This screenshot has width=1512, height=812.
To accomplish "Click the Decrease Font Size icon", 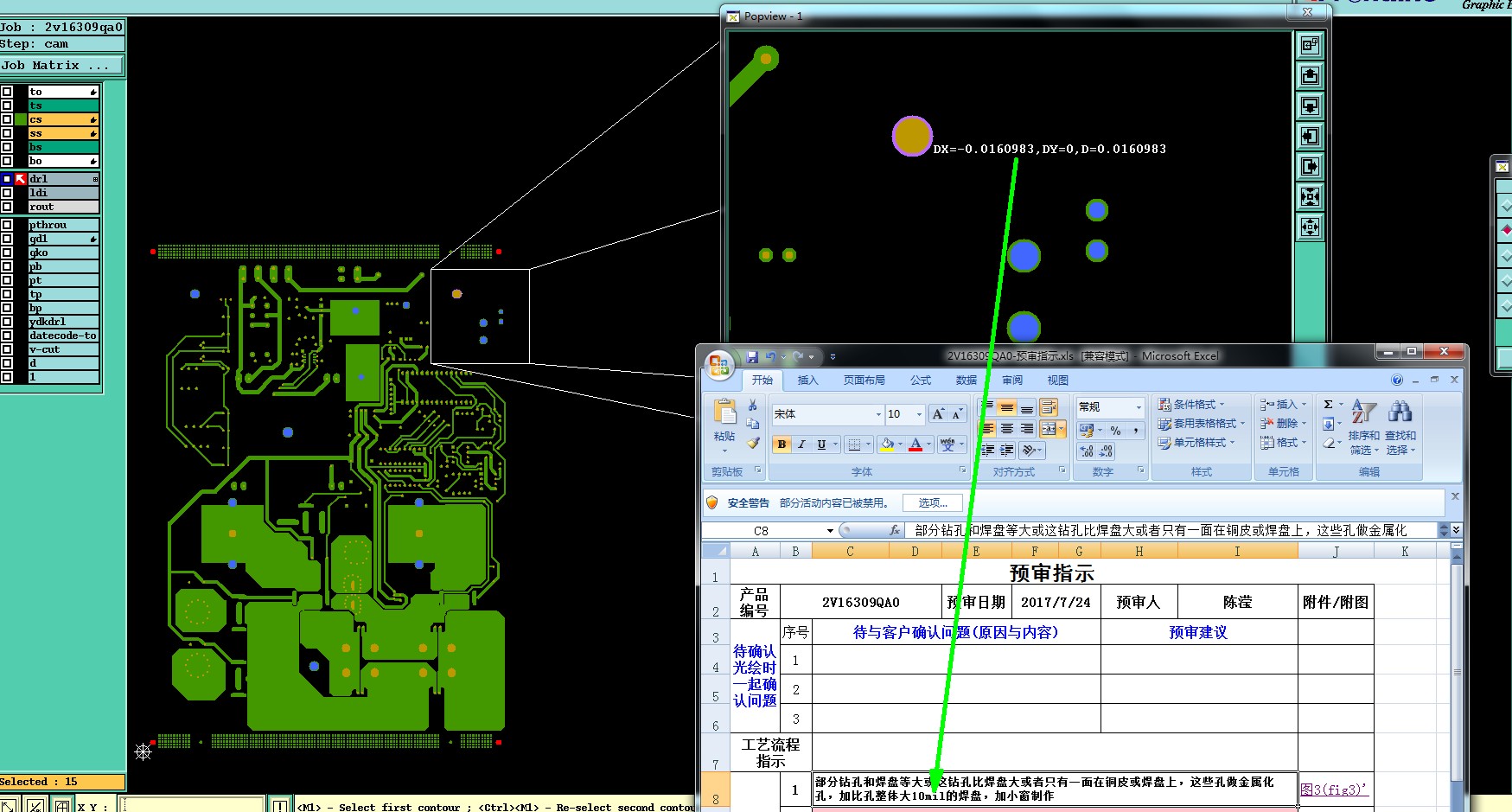I will tap(956, 414).
